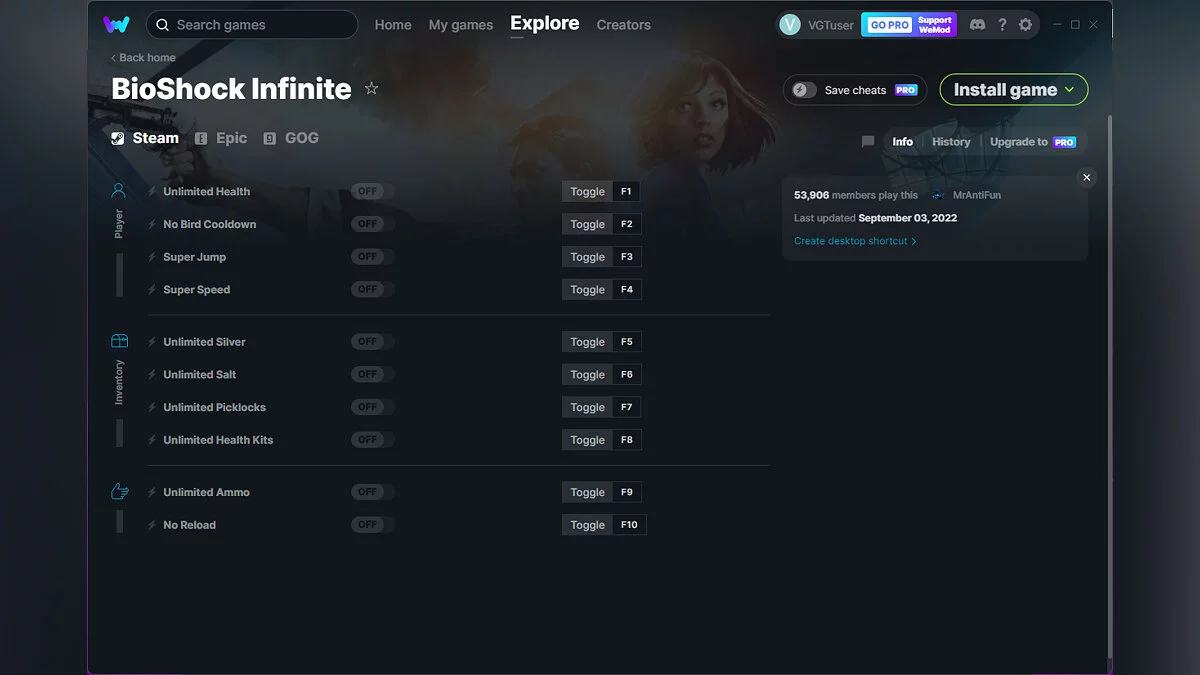Viewport: 1200px width, 675px height.
Task: Open the comments chat icon
Action: (868, 142)
